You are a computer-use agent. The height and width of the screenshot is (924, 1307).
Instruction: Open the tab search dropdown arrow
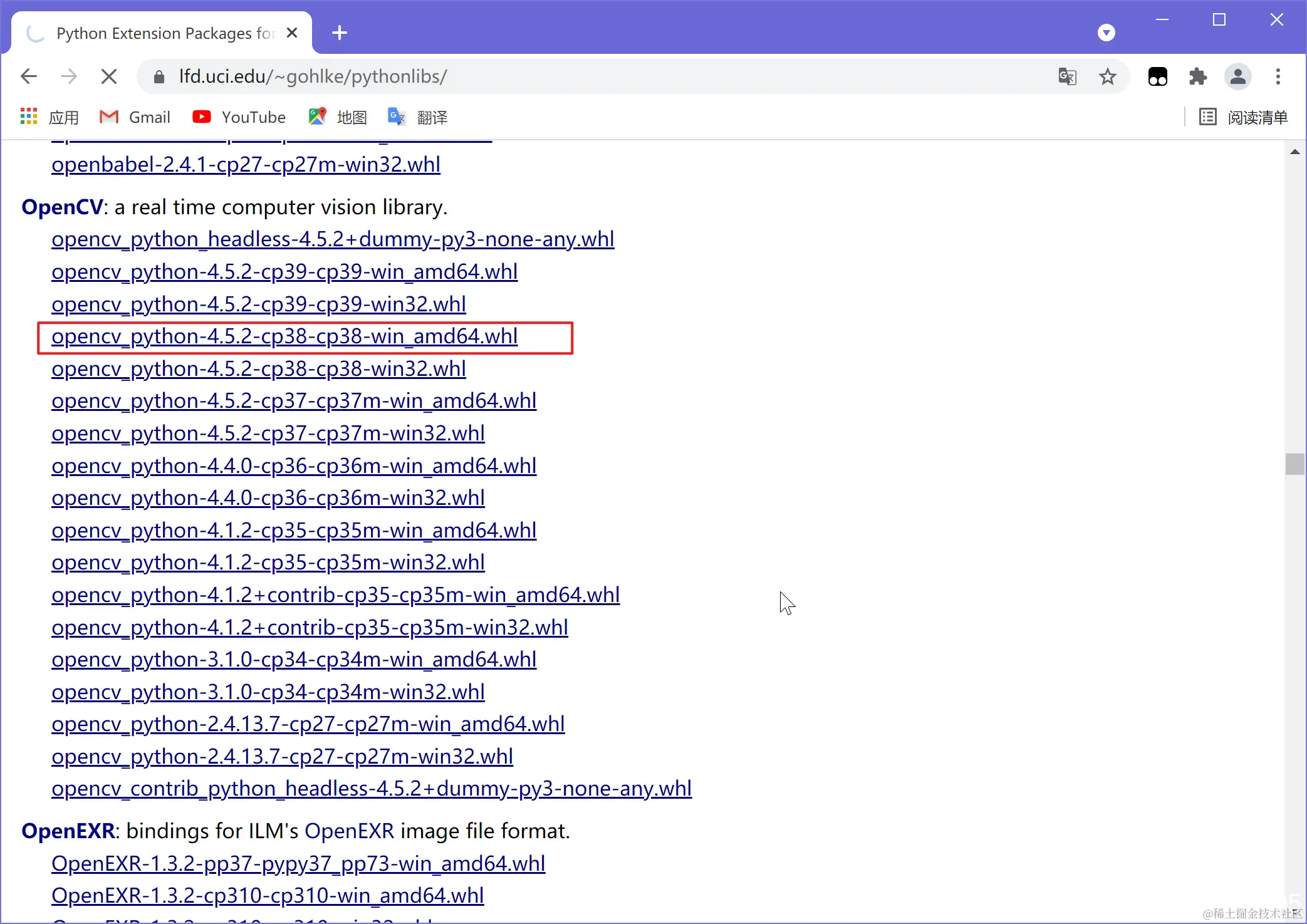(1106, 33)
